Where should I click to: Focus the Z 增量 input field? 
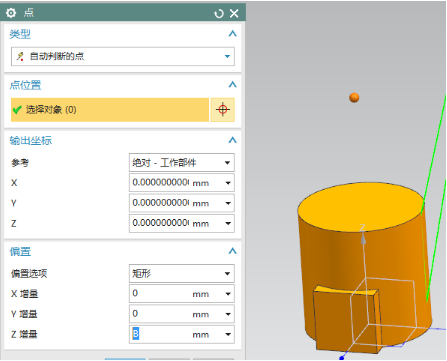160,334
